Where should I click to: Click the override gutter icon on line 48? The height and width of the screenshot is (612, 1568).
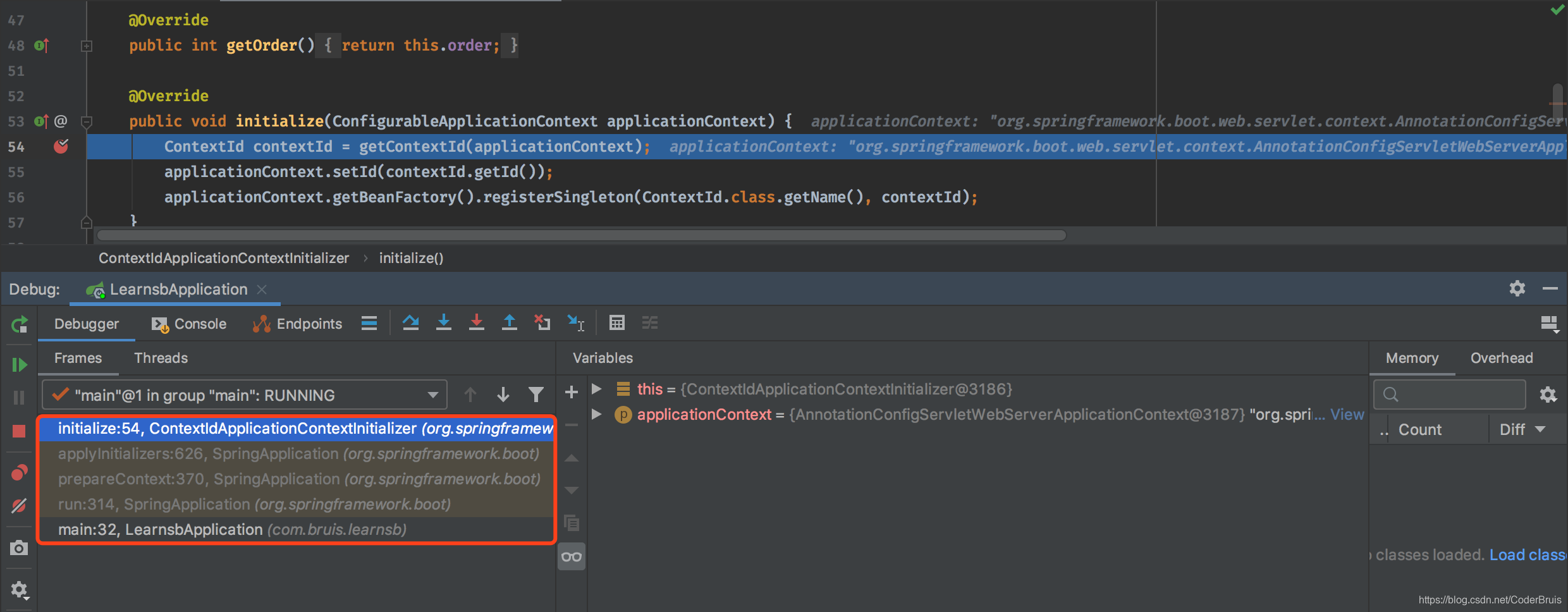pyautogui.click(x=41, y=46)
